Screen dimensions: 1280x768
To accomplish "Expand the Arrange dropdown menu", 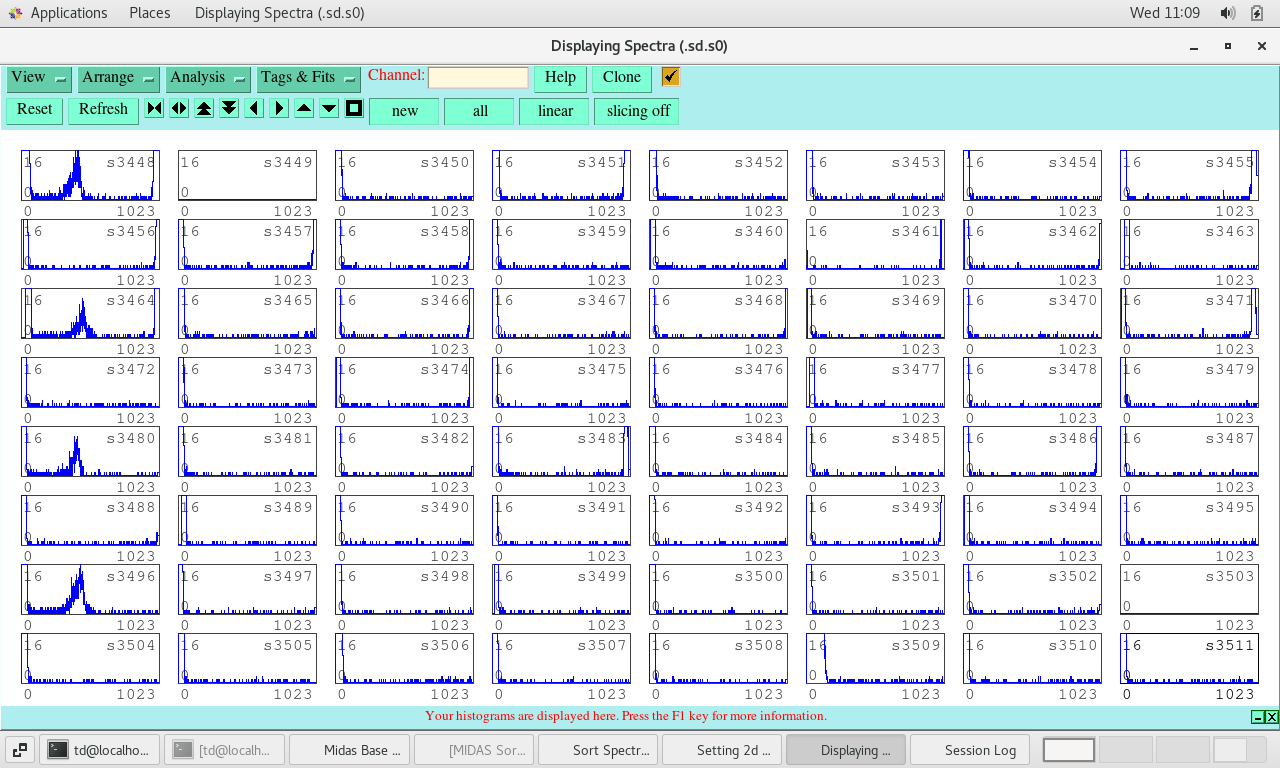I will (x=118, y=78).
